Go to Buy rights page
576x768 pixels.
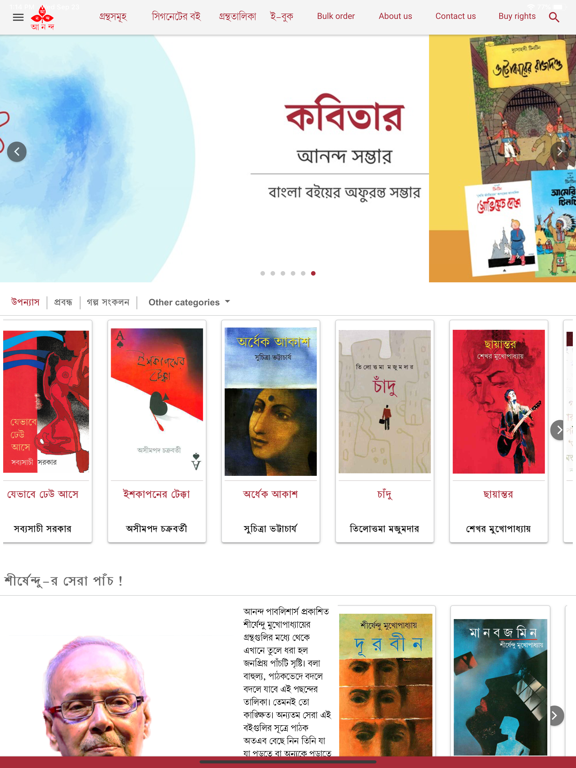click(x=517, y=16)
